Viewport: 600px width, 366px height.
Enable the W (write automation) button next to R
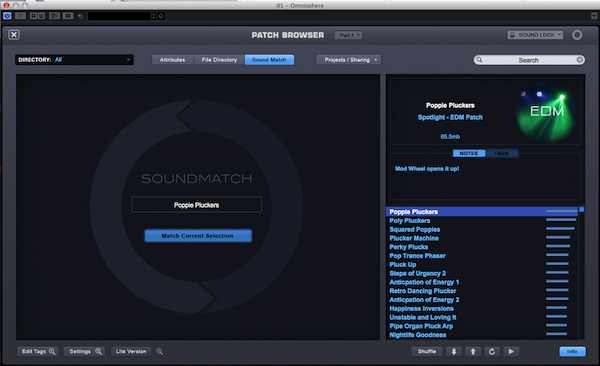click(x=41, y=16)
